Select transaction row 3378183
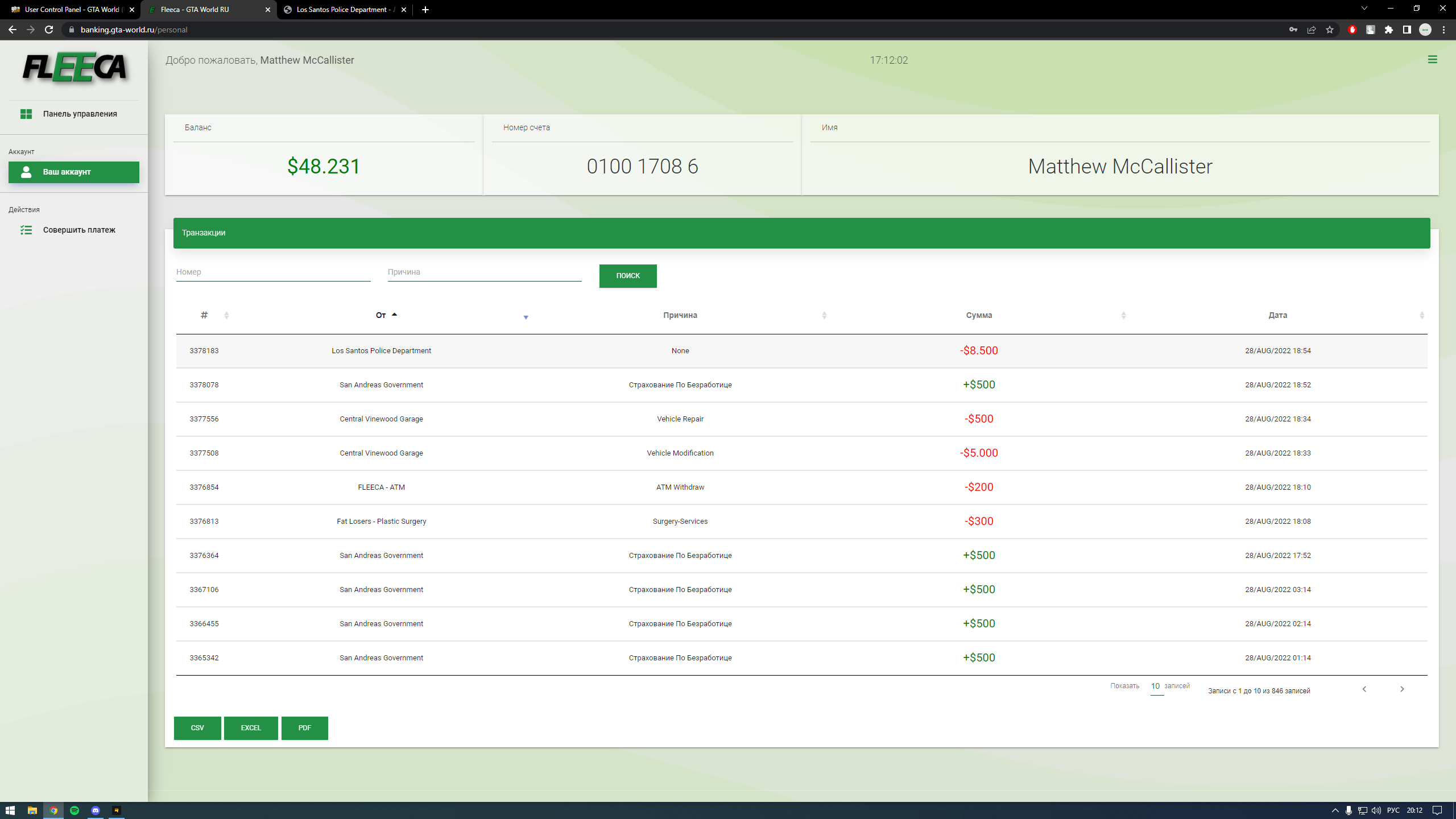The image size is (1456, 819). click(801, 351)
